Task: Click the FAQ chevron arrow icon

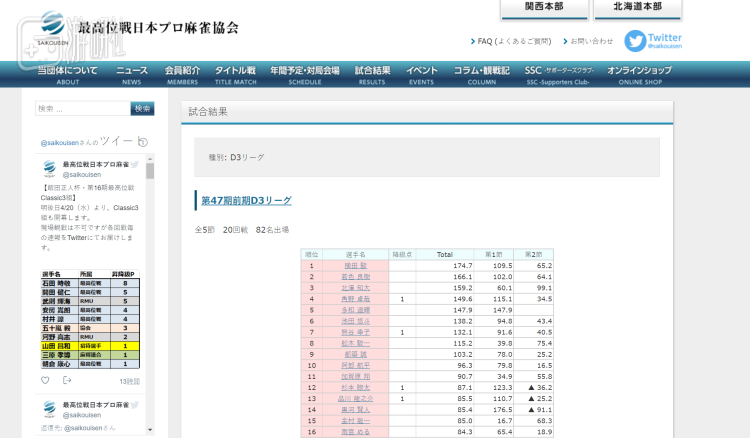Action: 473,42
